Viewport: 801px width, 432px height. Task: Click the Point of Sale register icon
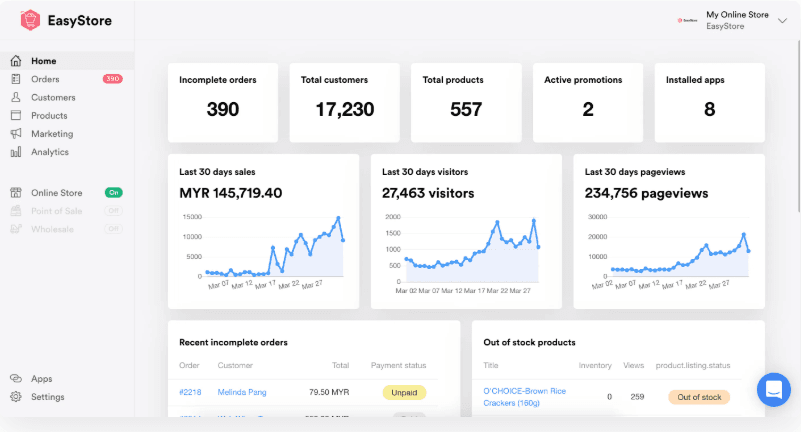16,211
